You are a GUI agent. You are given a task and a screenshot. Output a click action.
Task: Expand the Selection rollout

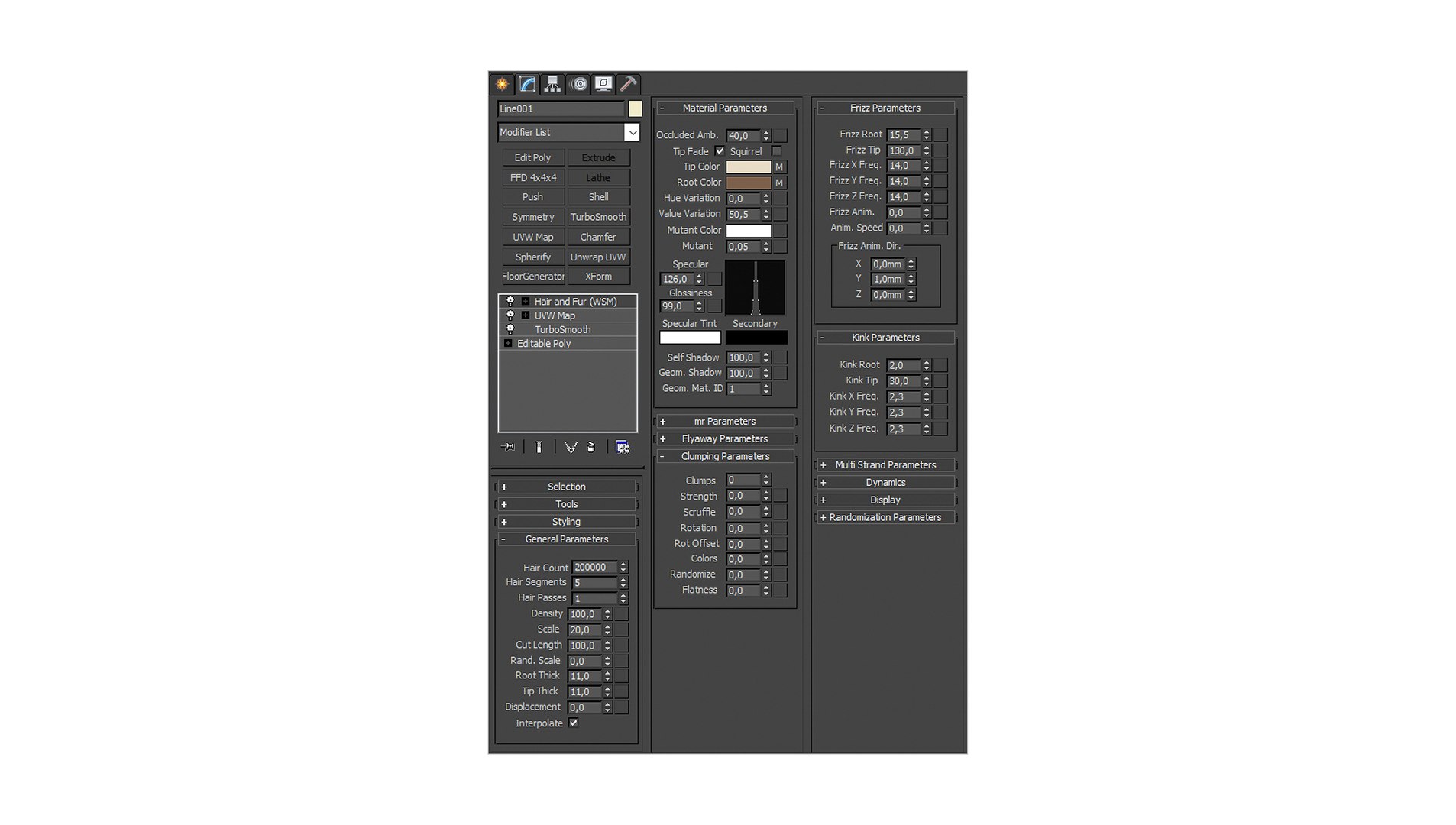point(566,487)
